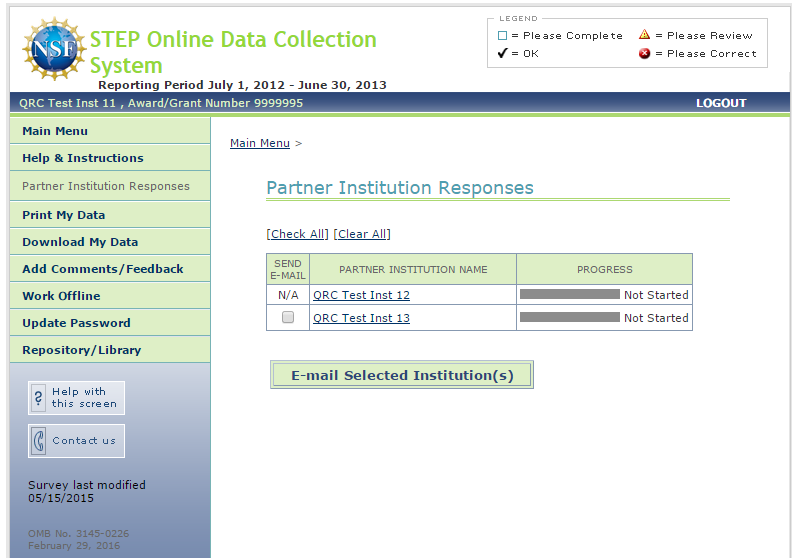Choose Download My Data in sidebar
This screenshot has height=558, width=802.
tap(80, 242)
